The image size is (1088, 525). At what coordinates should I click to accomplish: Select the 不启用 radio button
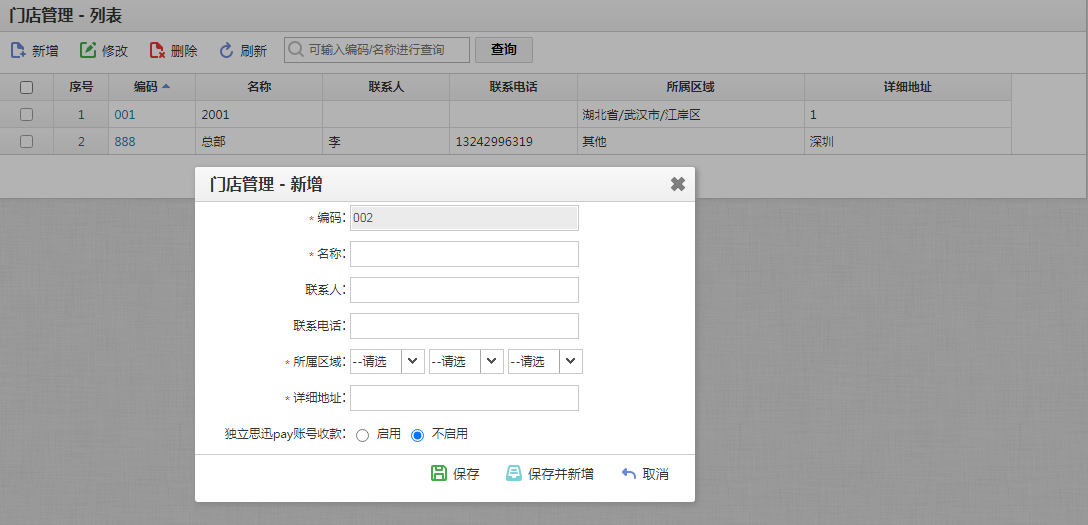pos(417,436)
